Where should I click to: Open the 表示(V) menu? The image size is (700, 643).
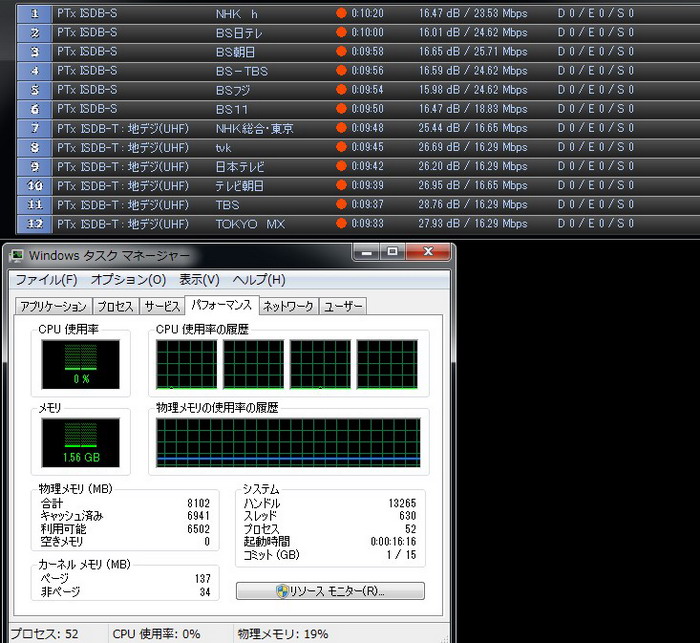point(199,280)
